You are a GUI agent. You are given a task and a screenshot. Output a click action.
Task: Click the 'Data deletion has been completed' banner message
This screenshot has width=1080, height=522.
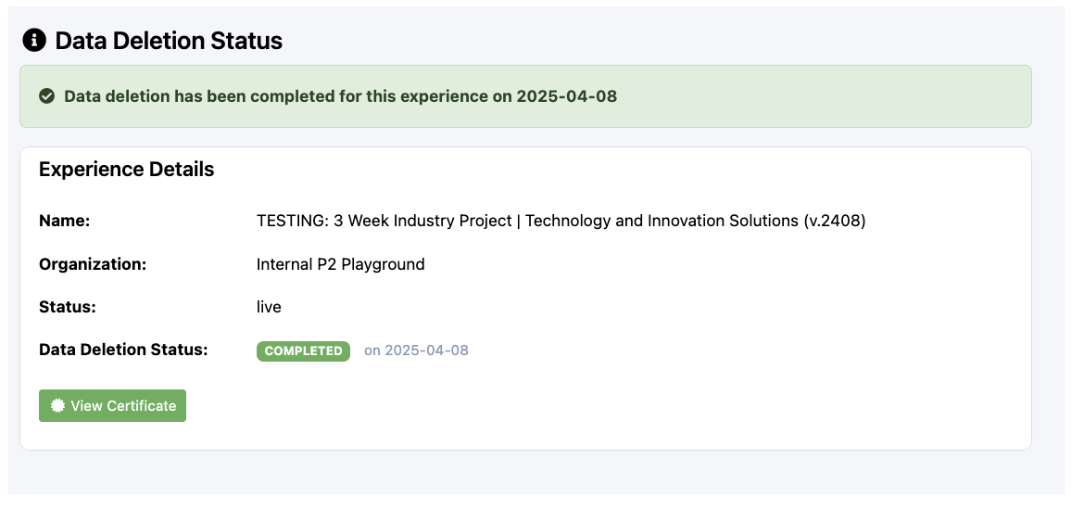[288, 97]
